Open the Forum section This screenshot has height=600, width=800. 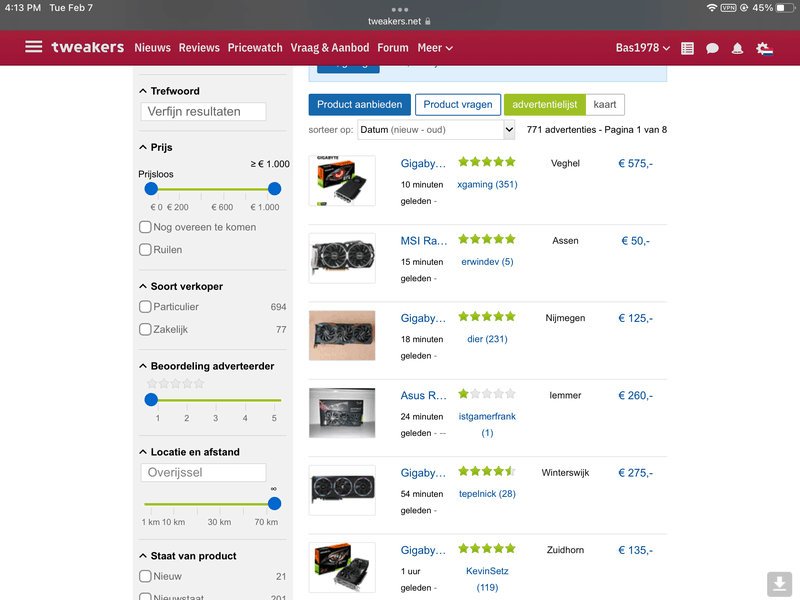393,48
